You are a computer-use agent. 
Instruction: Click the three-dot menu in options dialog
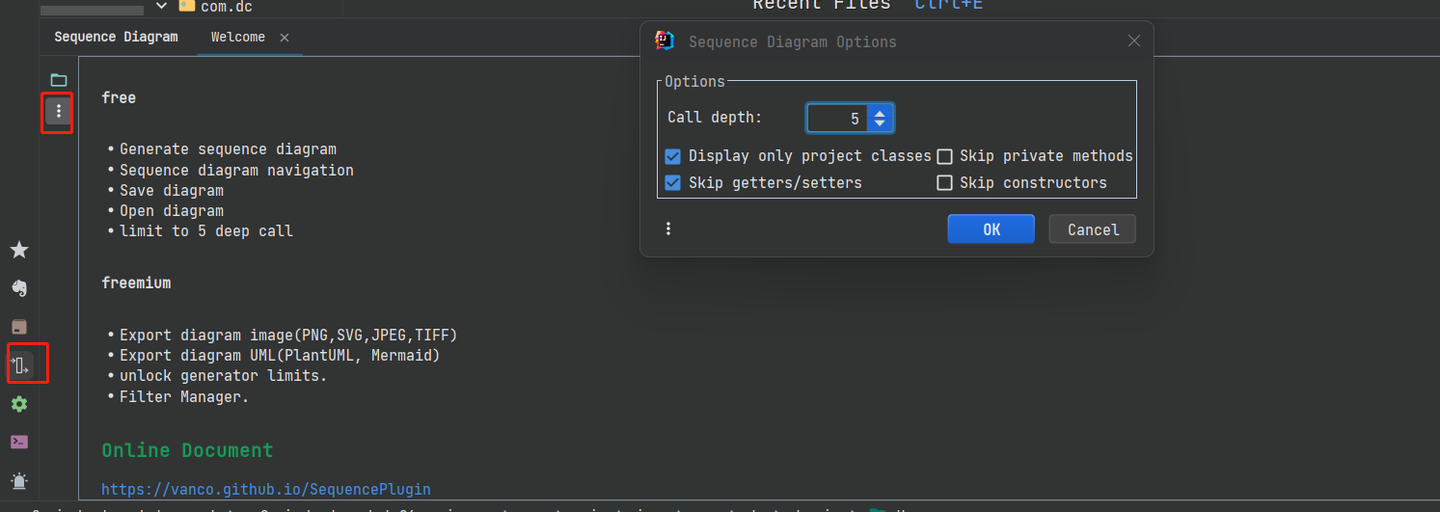(668, 229)
